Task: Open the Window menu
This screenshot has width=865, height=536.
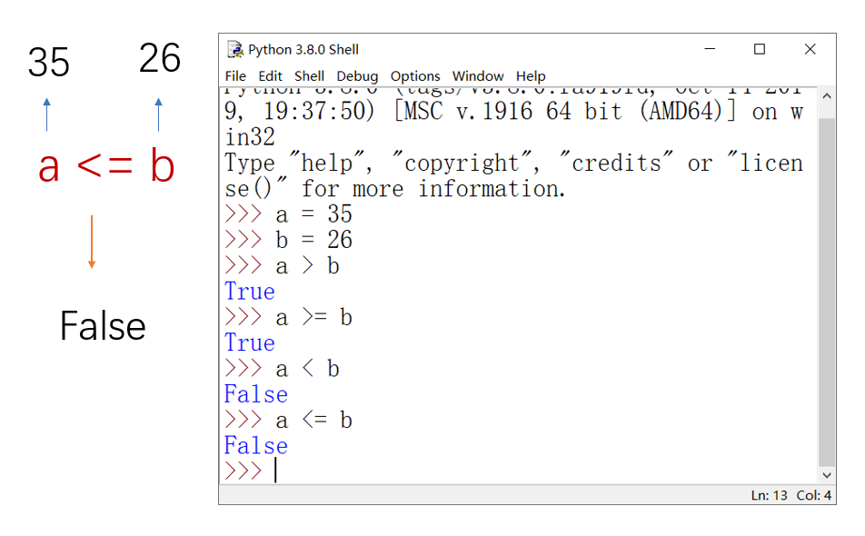Action: 478,76
